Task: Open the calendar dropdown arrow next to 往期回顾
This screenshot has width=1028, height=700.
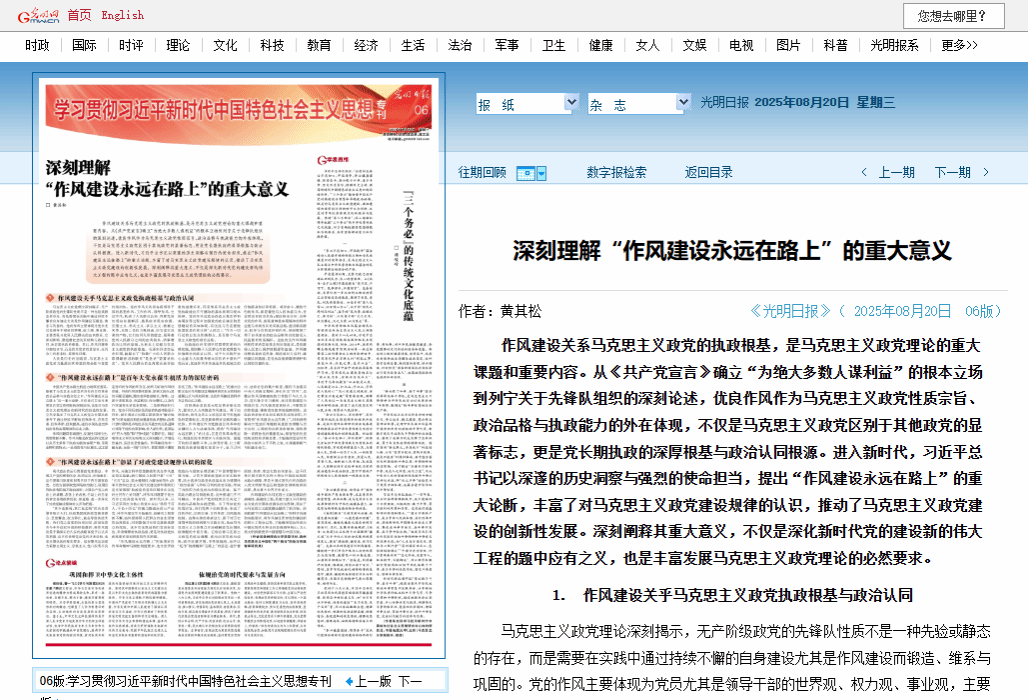Action: coord(542,173)
